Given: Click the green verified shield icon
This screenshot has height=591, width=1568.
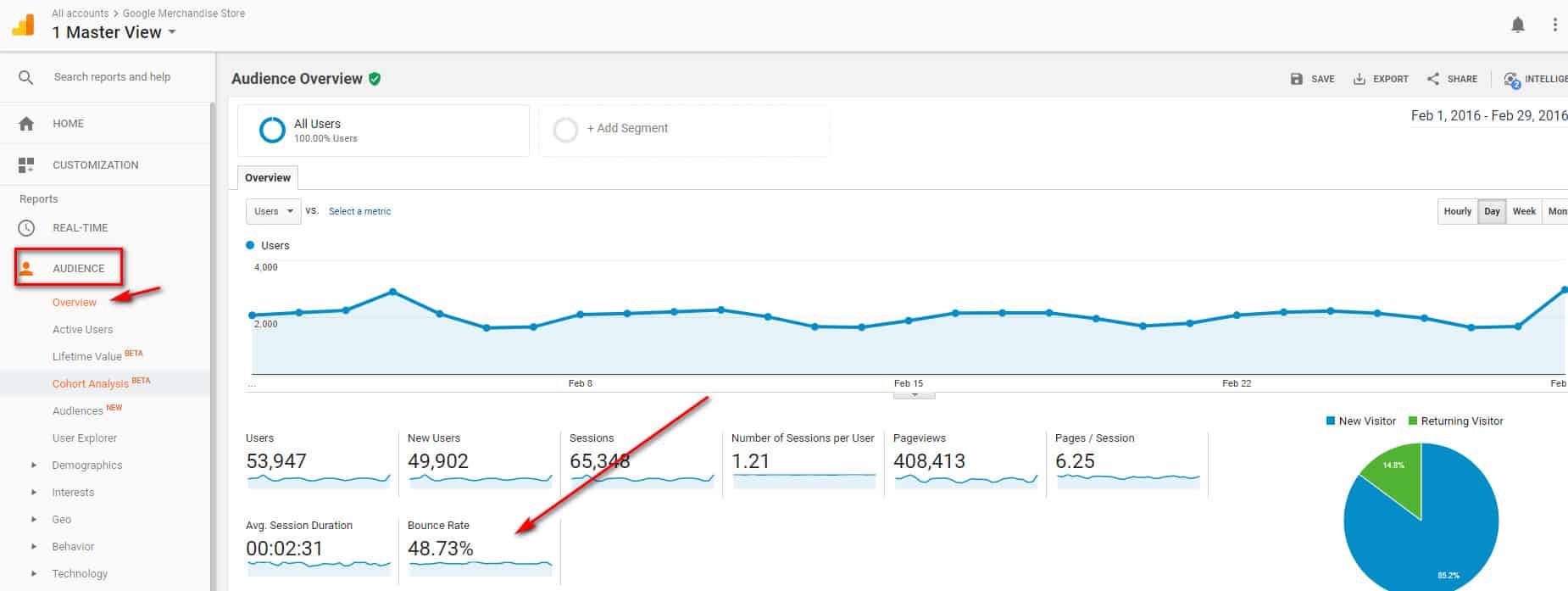Looking at the screenshot, I should pos(375,79).
